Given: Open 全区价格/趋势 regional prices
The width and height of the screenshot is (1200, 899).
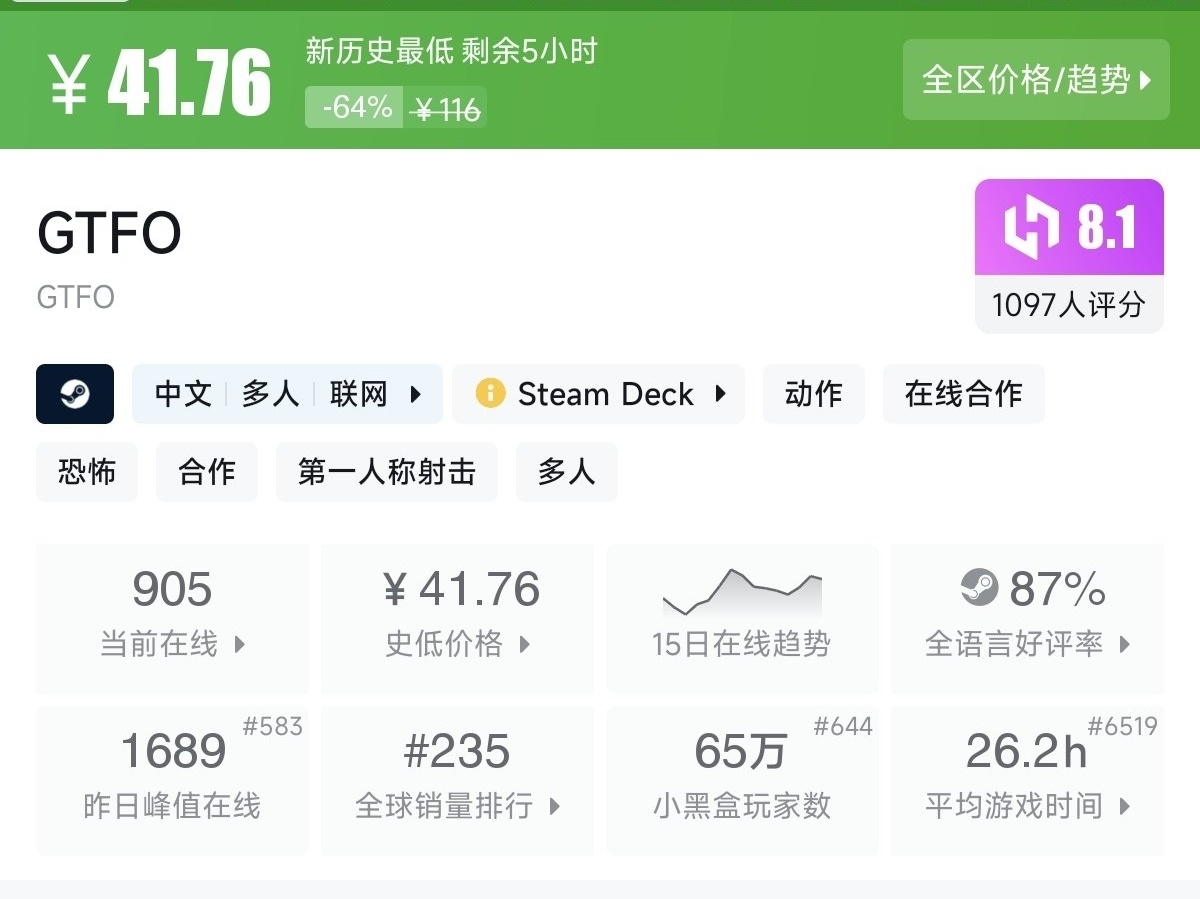Looking at the screenshot, I should point(1035,80).
